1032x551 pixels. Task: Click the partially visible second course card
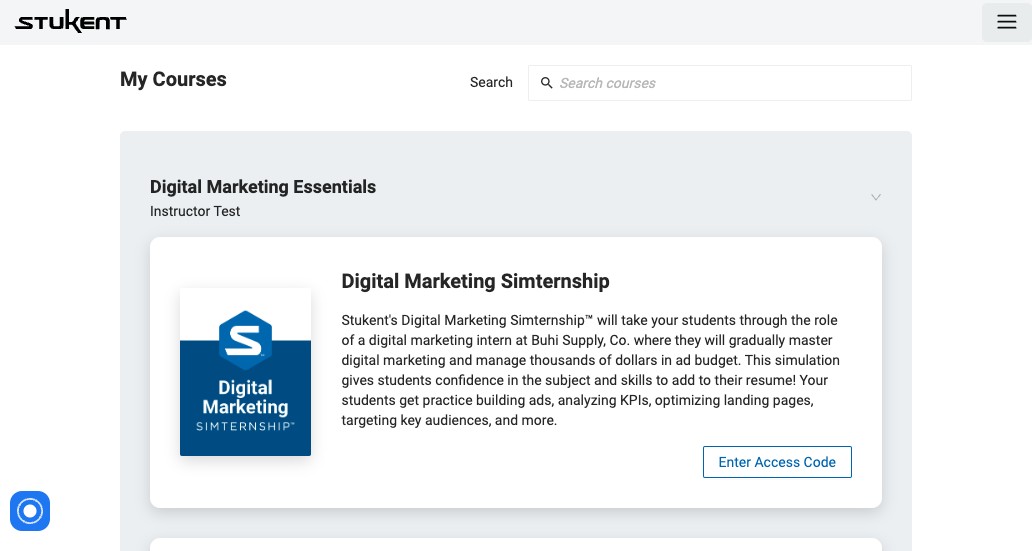[x=515, y=544]
